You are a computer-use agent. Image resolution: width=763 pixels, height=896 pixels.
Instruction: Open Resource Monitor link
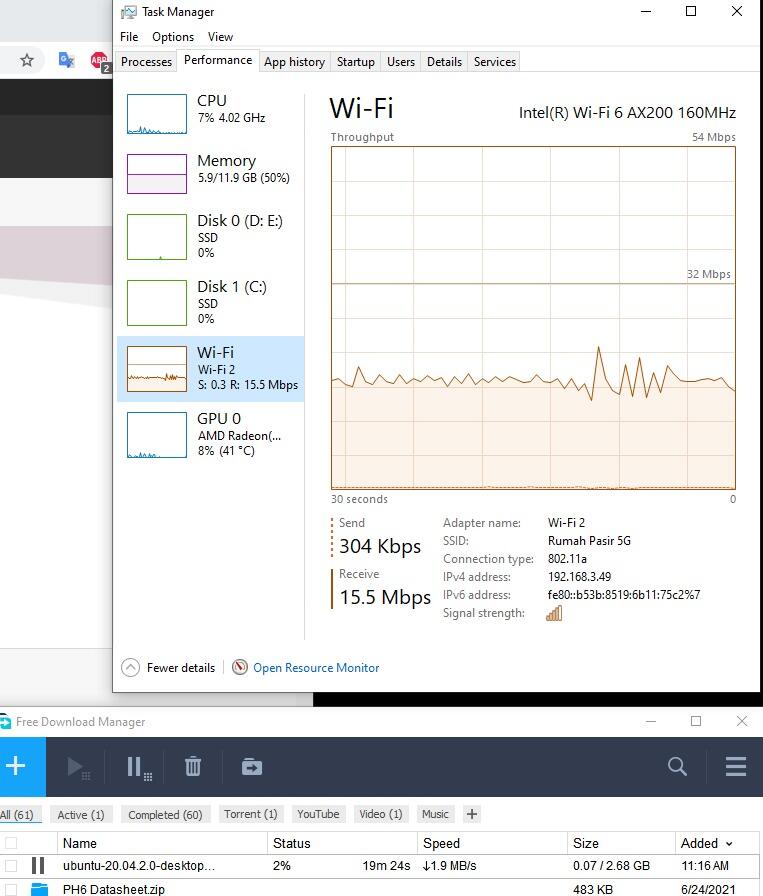[316, 667]
